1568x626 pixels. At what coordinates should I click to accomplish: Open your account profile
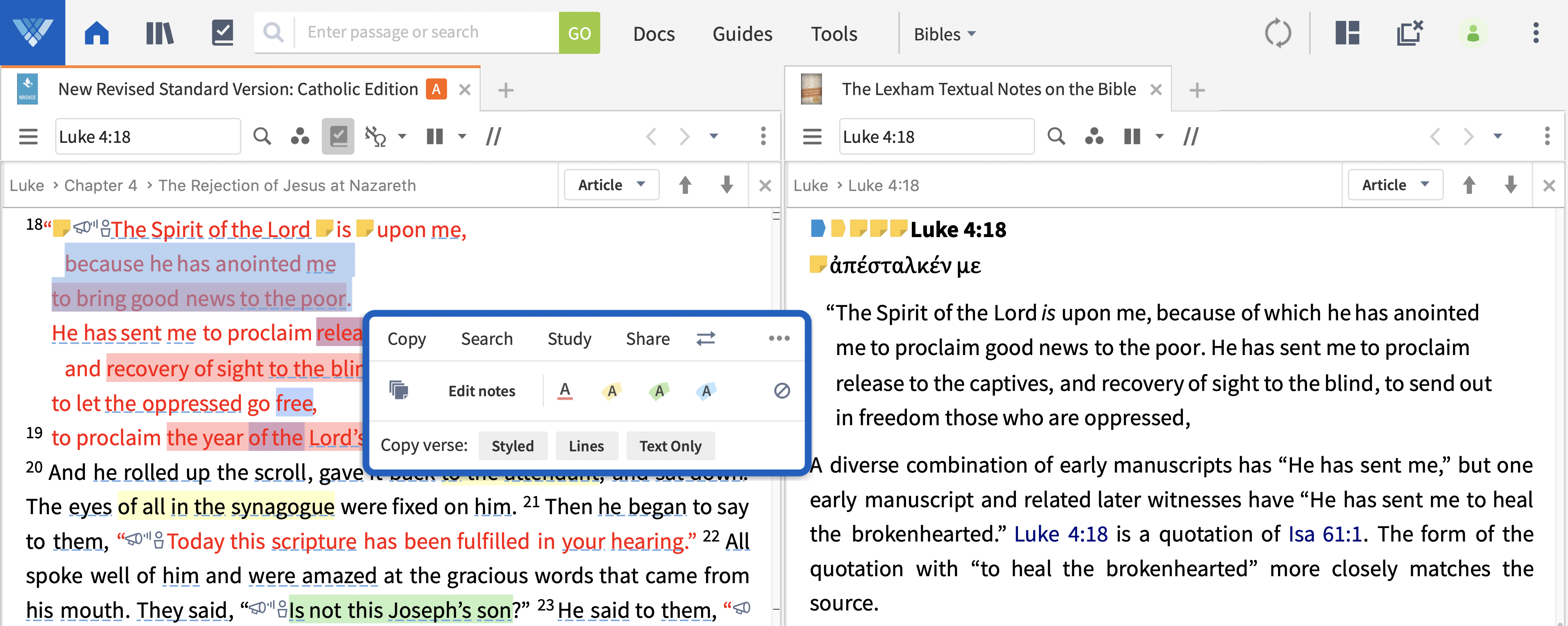pos(1473,33)
